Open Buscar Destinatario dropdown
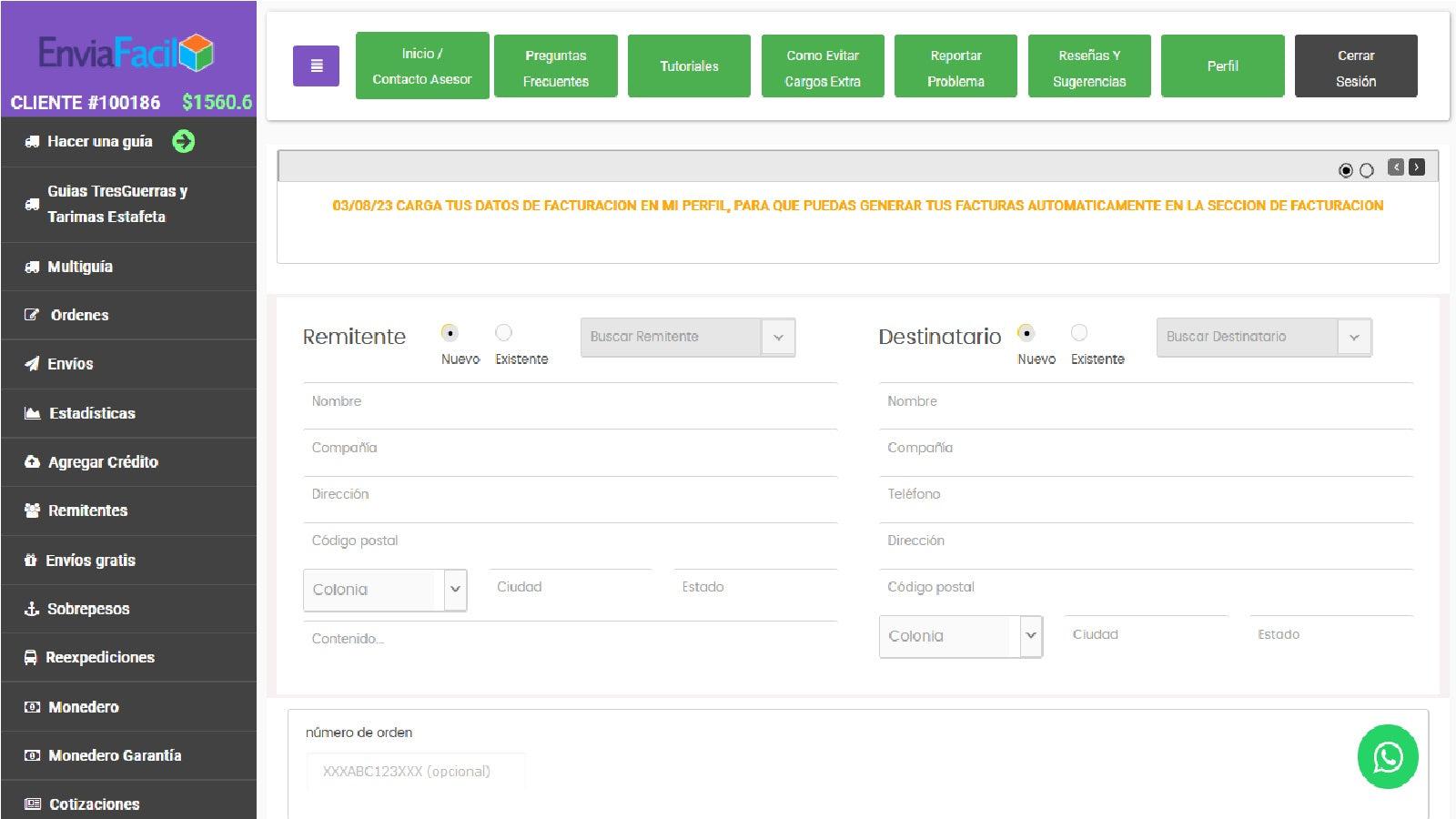The image size is (1456, 819). tap(1264, 337)
